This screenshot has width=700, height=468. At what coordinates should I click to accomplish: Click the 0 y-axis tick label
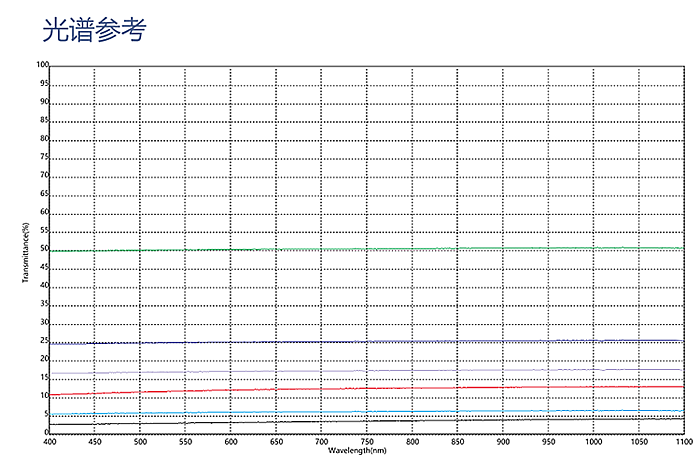[x=46, y=432]
